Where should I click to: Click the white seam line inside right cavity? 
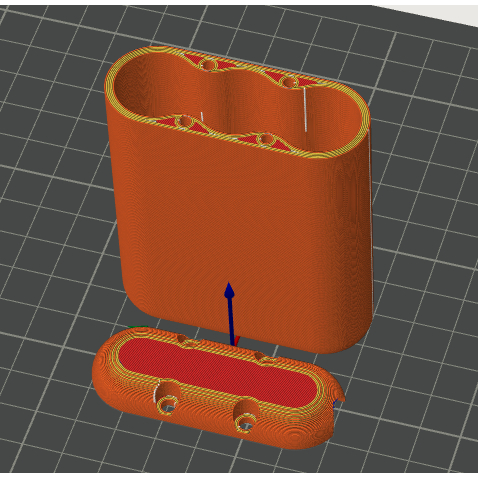305,109
